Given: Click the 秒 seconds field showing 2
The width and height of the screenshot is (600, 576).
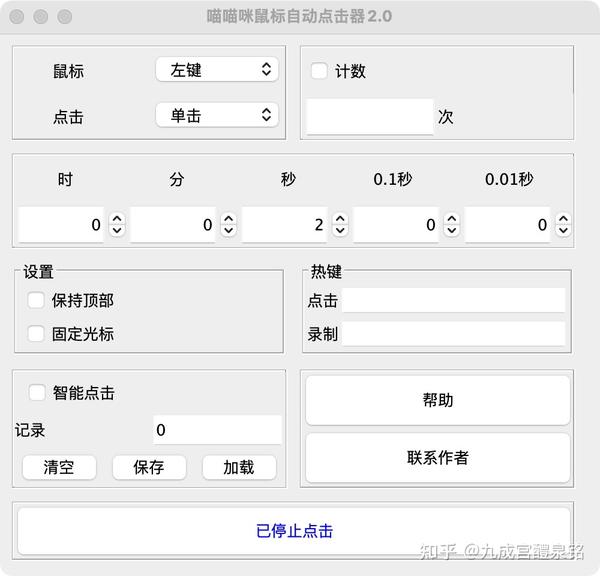Looking at the screenshot, I should click(x=284, y=225).
